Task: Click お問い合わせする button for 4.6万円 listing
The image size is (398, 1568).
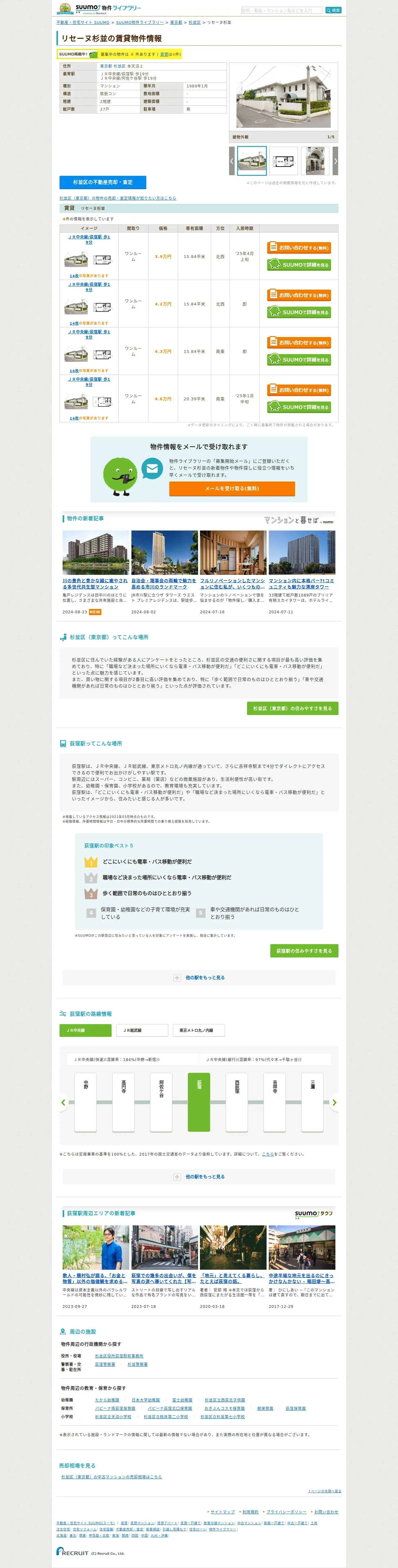Action: pos(299,390)
